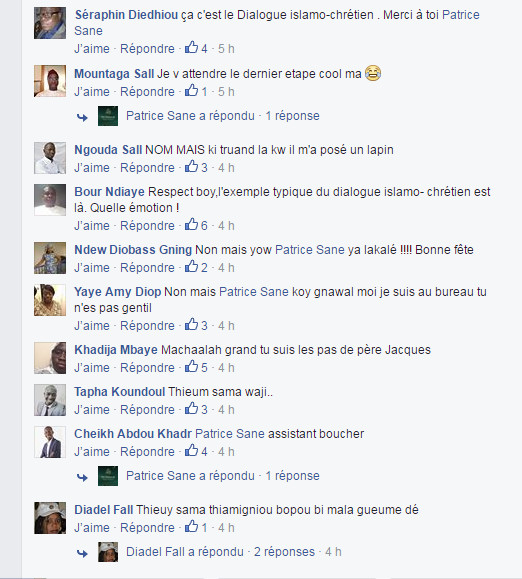Click thumbs-up icon on Tapha Koundoul's comment
Screen dimensions: 522x579
tap(191, 409)
